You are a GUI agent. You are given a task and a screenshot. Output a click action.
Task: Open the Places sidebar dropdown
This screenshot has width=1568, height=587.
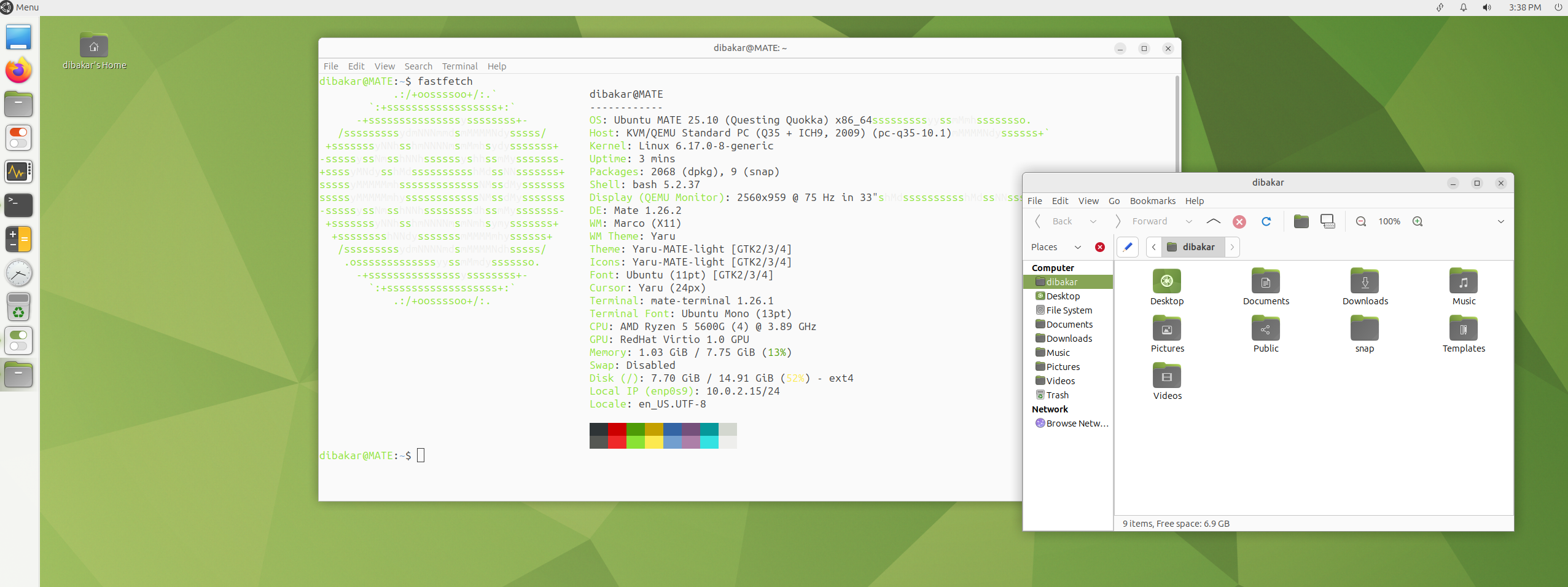(1078, 247)
